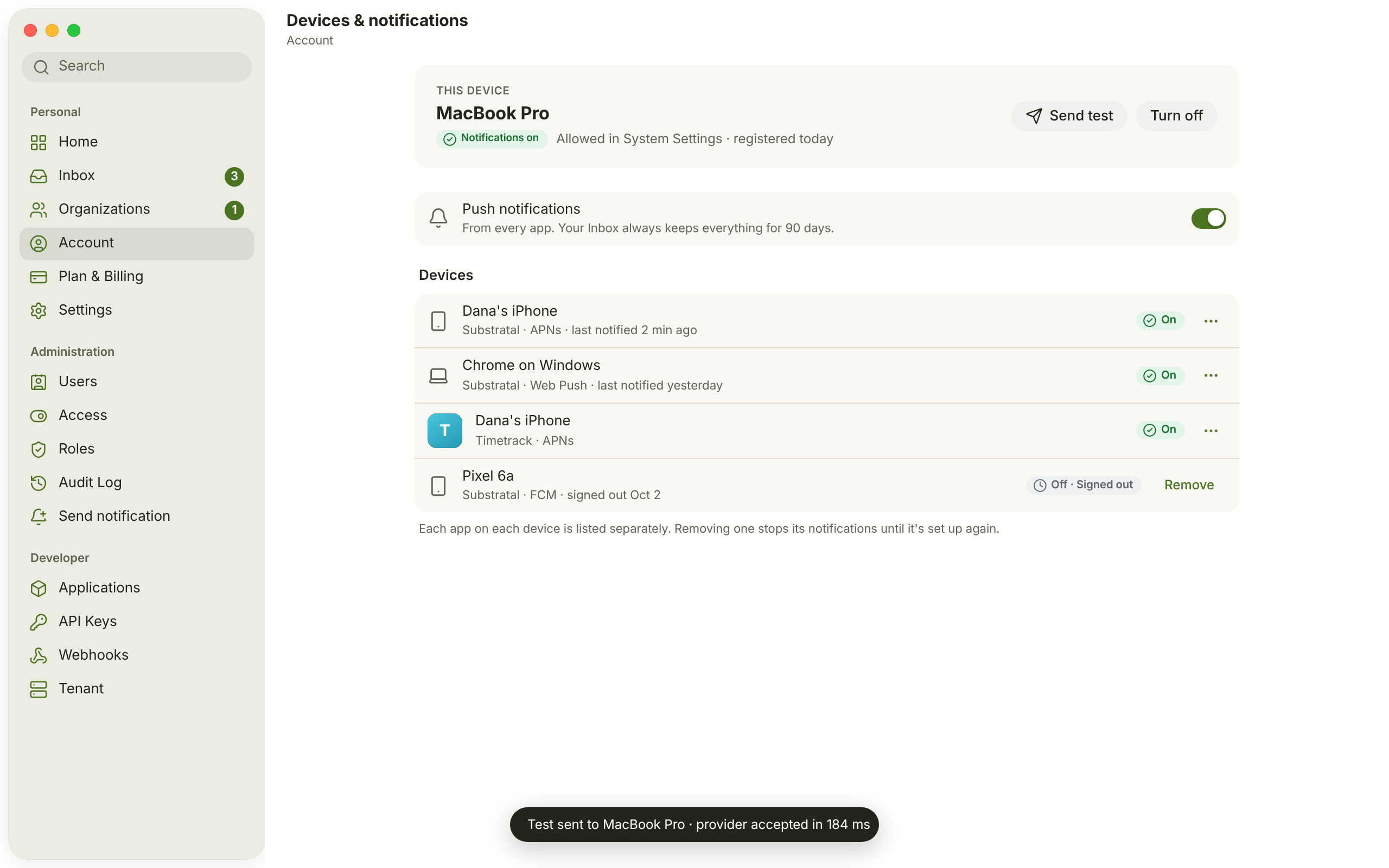Click the API Keys key icon
Screen dimensions: 1389x868
[x=39, y=622]
